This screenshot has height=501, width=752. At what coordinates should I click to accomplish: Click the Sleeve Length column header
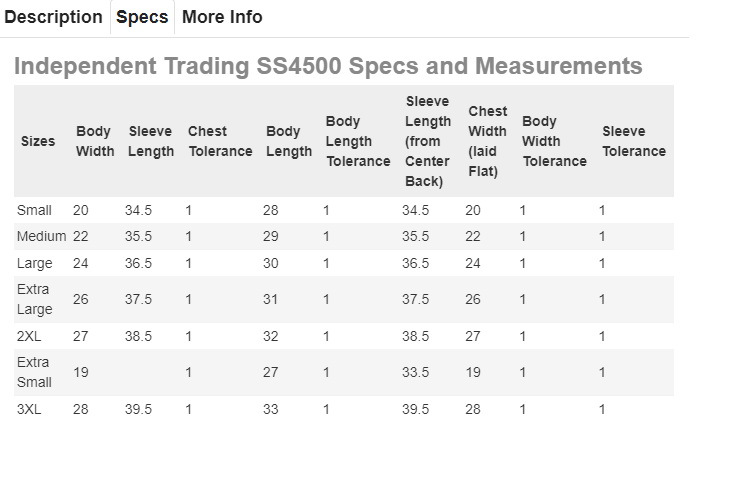151,141
